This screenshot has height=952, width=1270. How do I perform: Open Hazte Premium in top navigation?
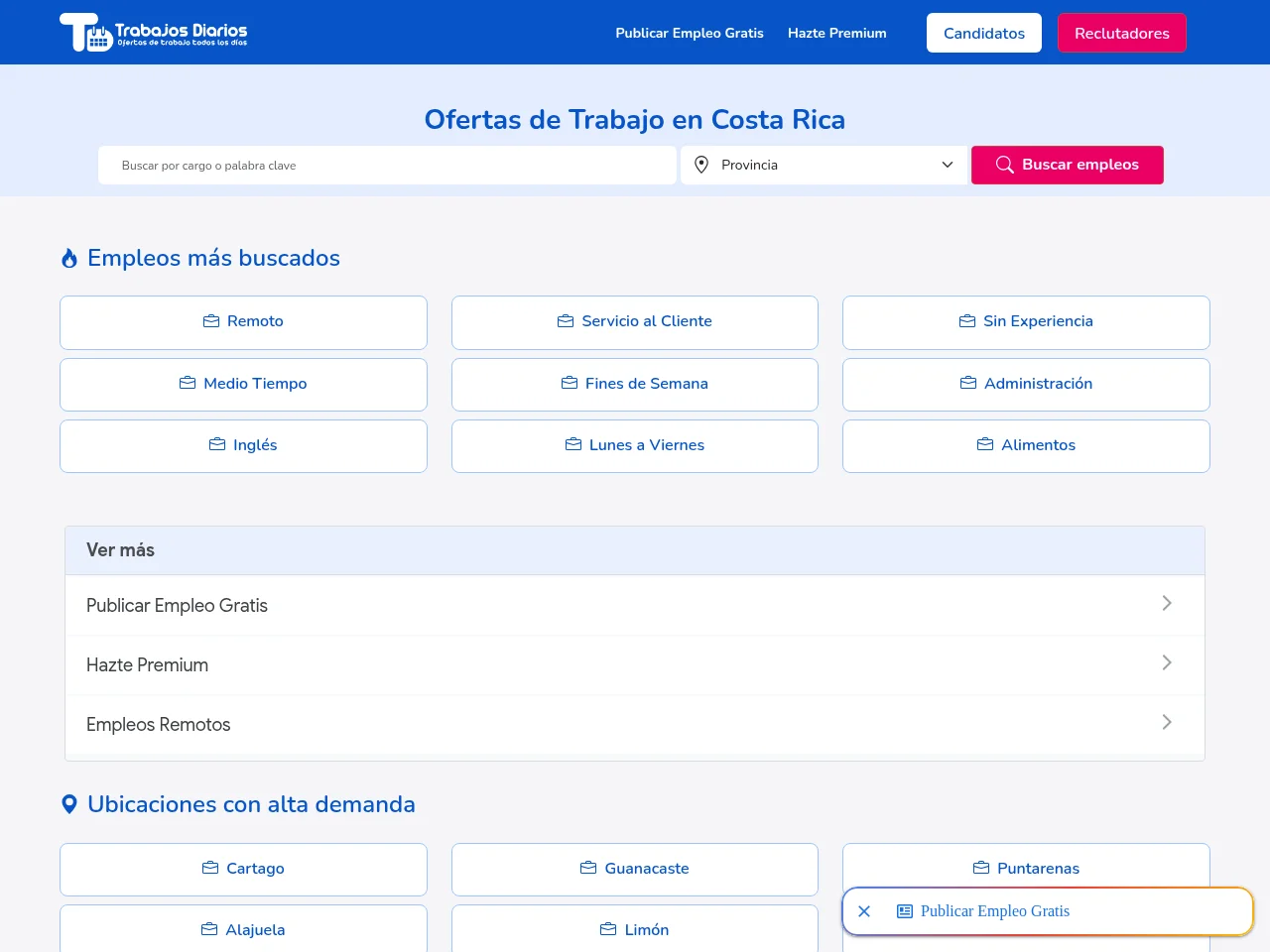click(x=837, y=33)
